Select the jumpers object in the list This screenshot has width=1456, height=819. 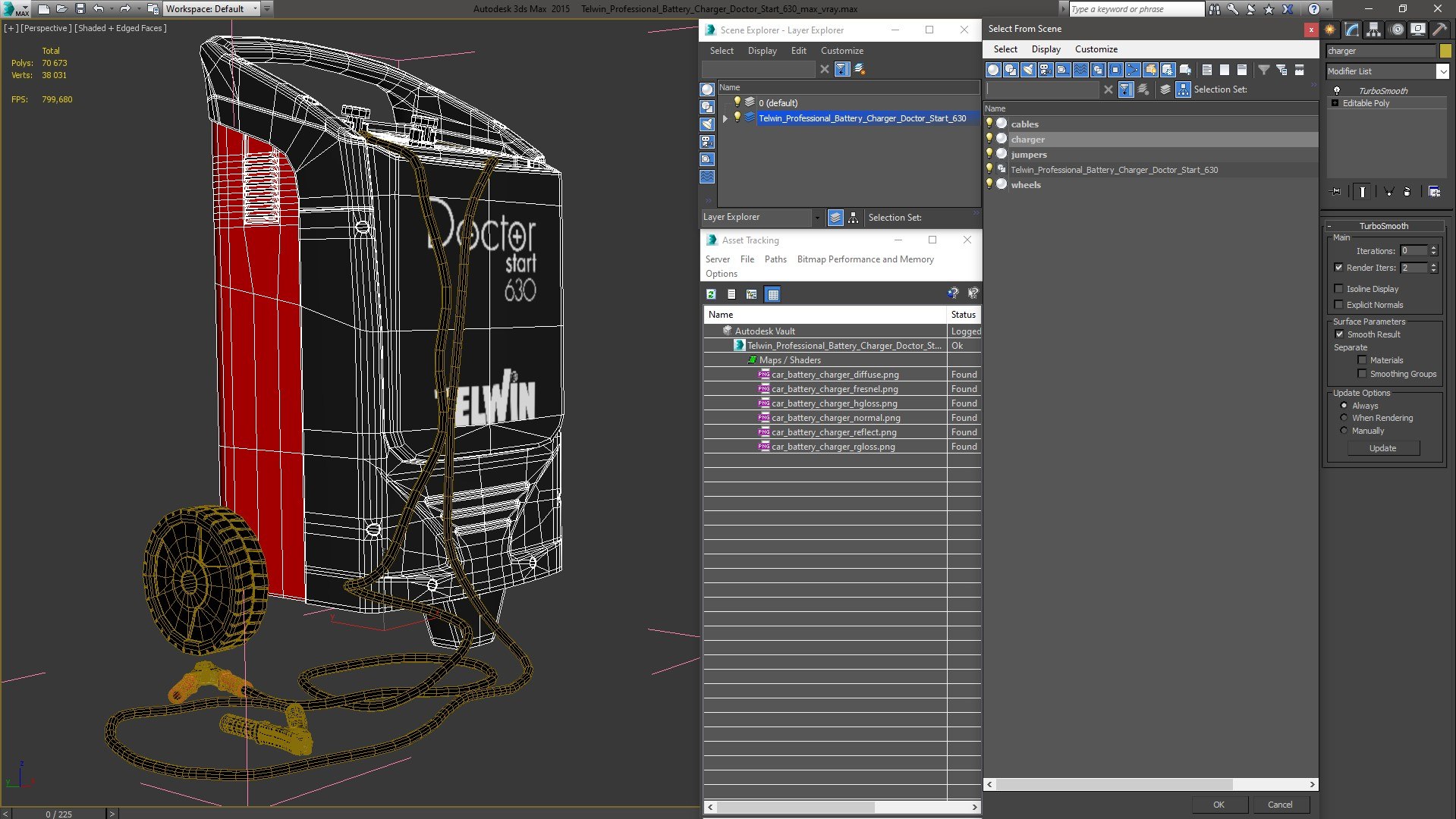click(1028, 155)
